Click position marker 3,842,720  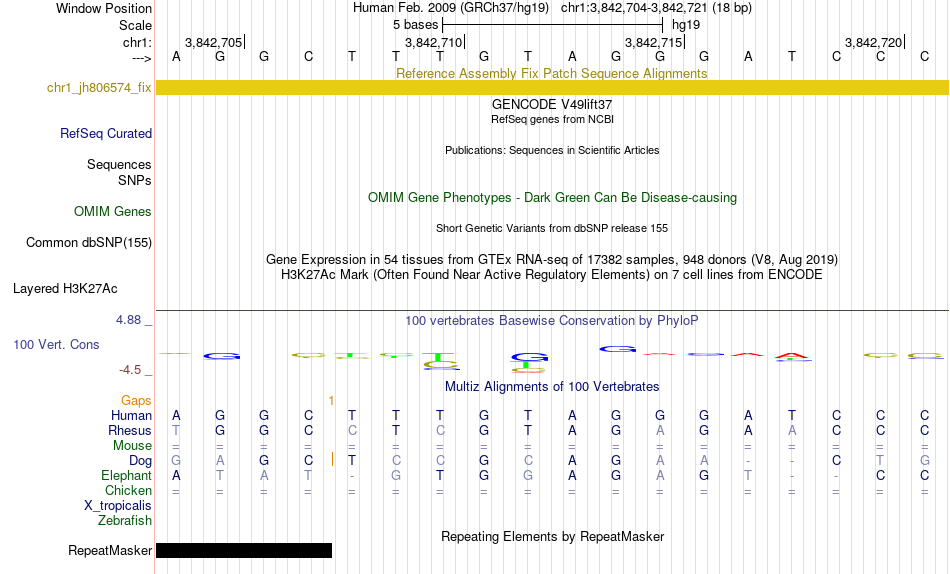tap(874, 42)
